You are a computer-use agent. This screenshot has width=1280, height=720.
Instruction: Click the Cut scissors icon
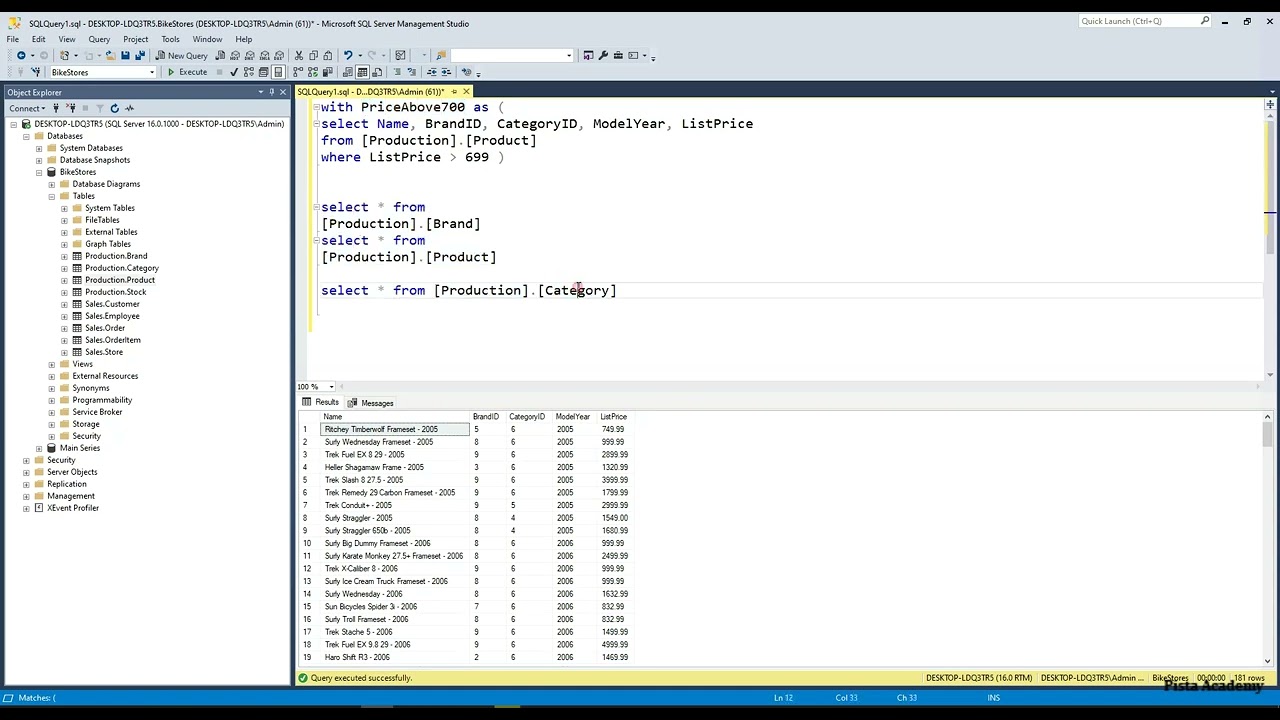point(298,55)
